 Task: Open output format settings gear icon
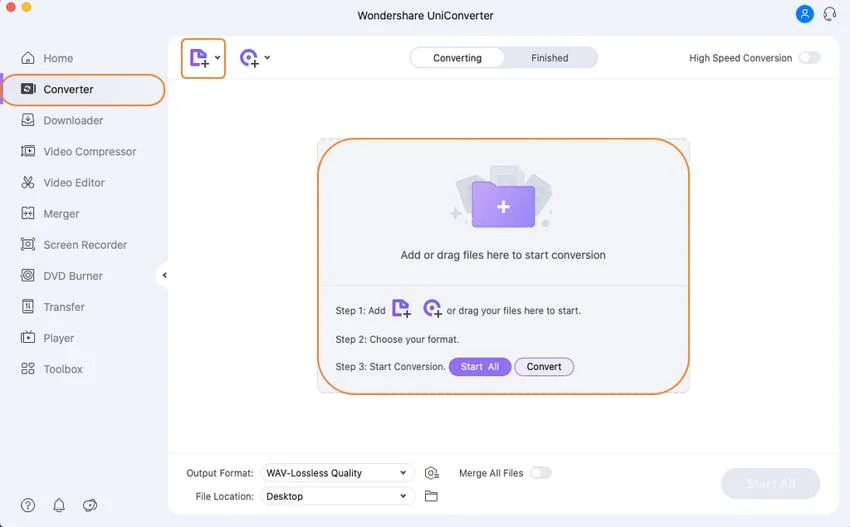tap(431, 473)
